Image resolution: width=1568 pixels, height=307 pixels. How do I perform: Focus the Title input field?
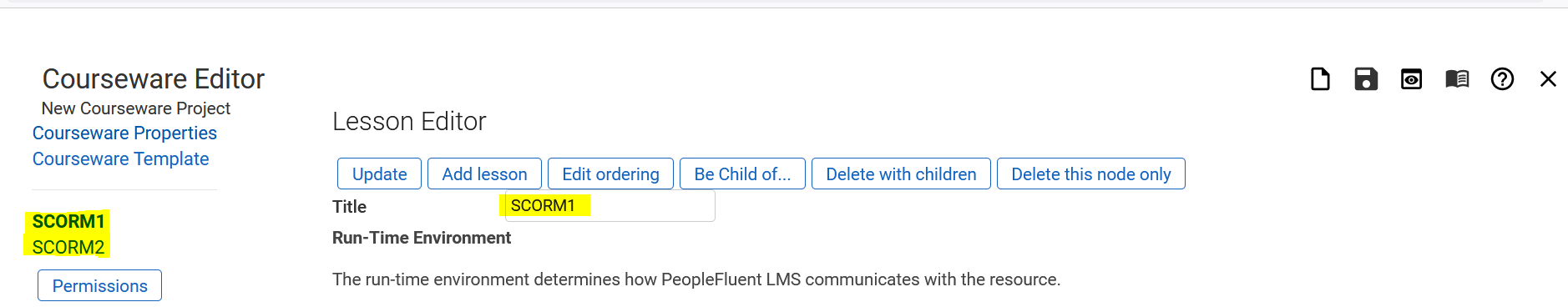609,206
